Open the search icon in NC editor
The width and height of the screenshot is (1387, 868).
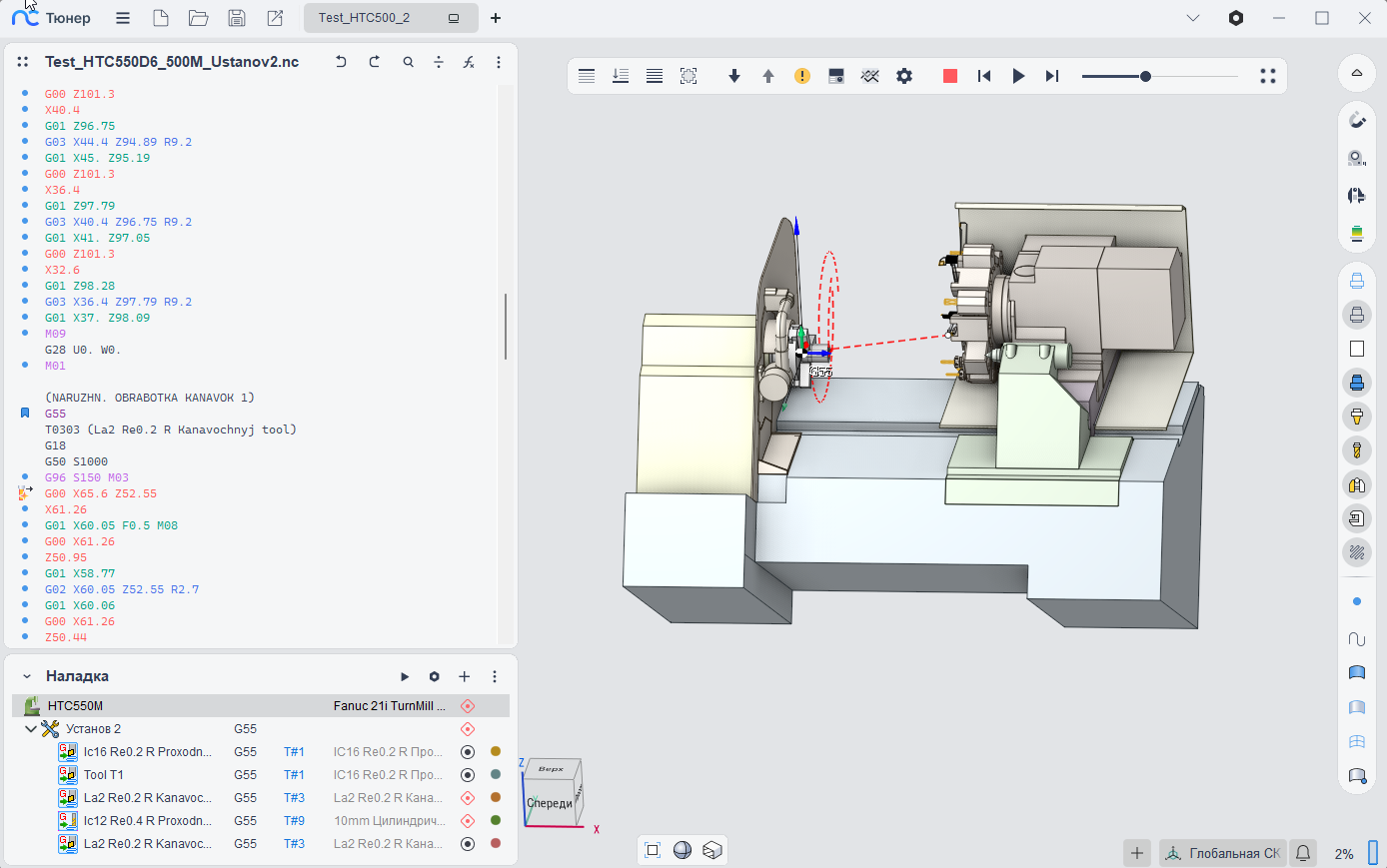[409, 62]
